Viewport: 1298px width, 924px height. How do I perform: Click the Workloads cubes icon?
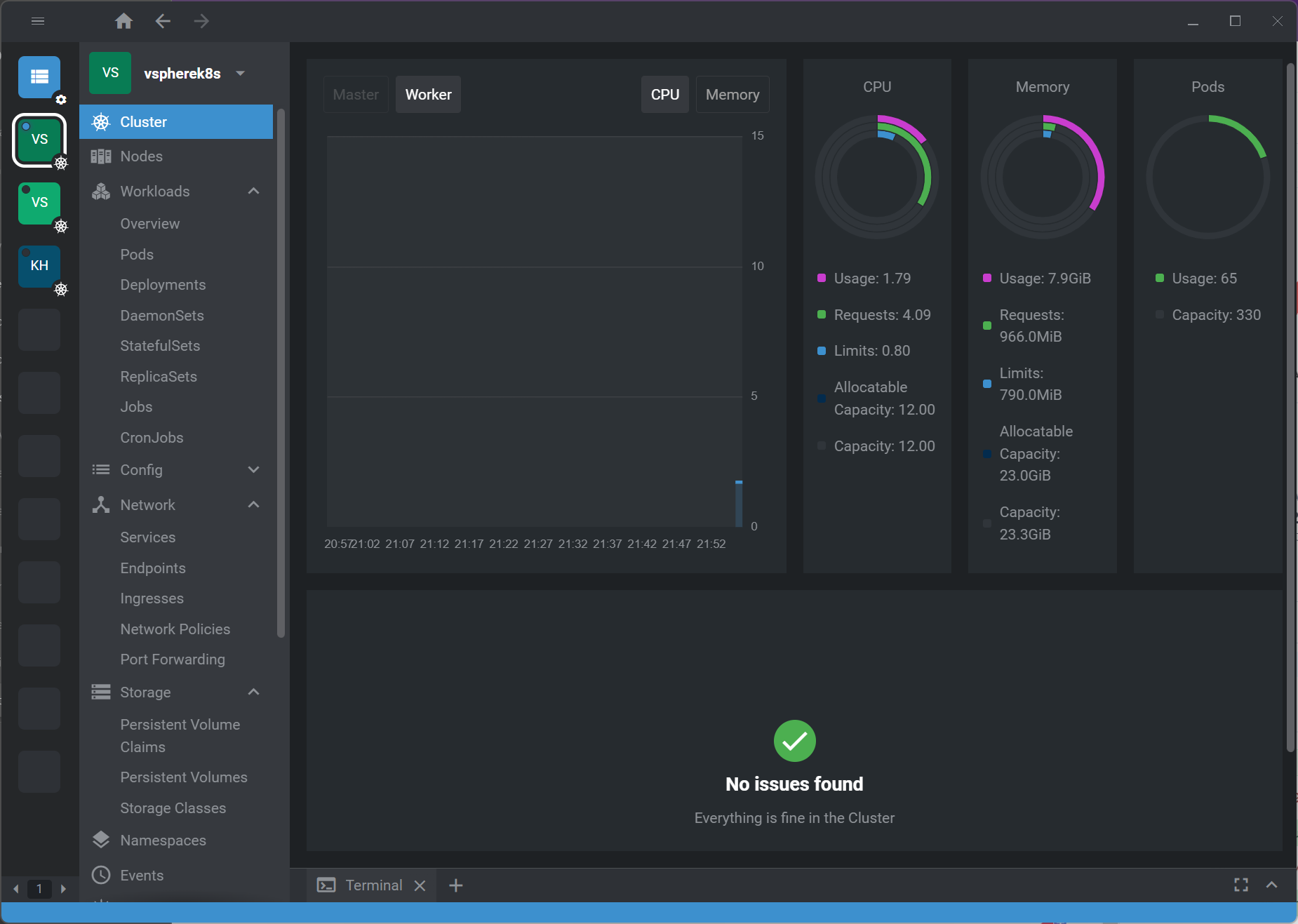101,192
